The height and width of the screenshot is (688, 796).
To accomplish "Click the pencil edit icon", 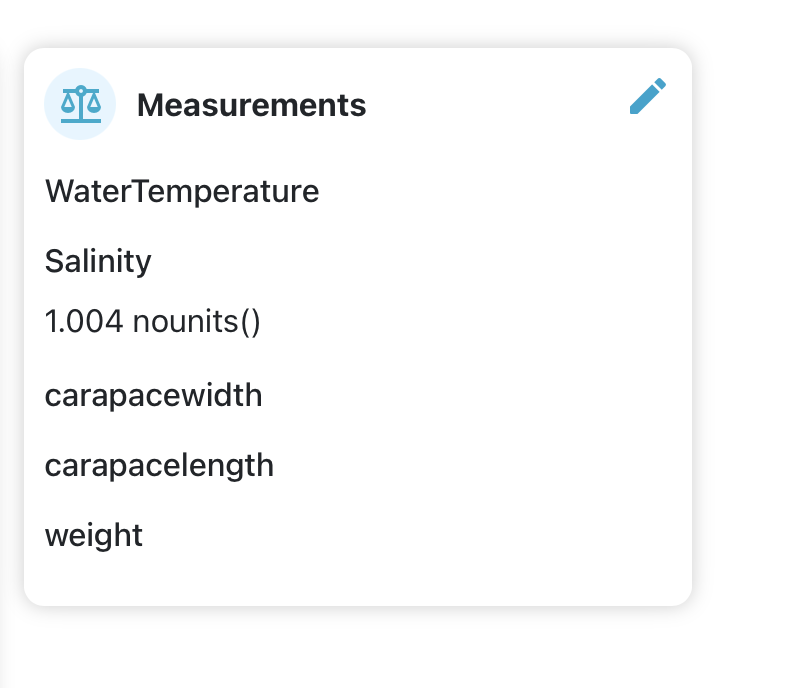I will [x=647, y=98].
